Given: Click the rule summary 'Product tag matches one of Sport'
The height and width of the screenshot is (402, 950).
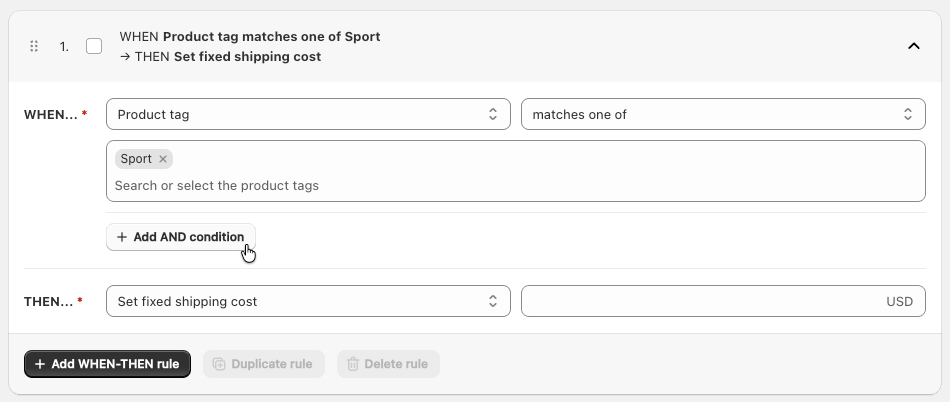Looking at the screenshot, I should [x=271, y=36].
